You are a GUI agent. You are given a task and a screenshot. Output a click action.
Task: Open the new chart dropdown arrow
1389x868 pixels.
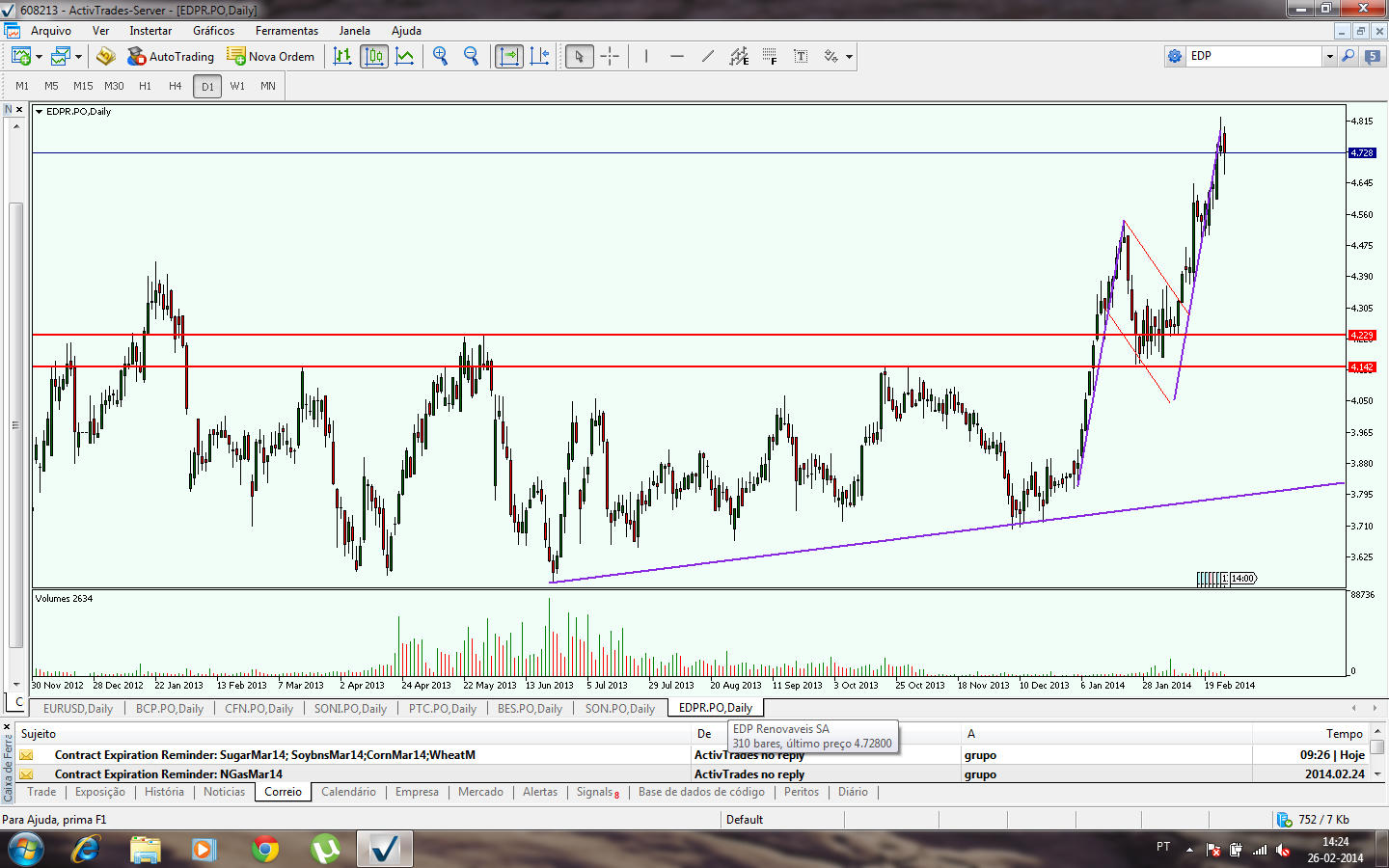coord(40,57)
